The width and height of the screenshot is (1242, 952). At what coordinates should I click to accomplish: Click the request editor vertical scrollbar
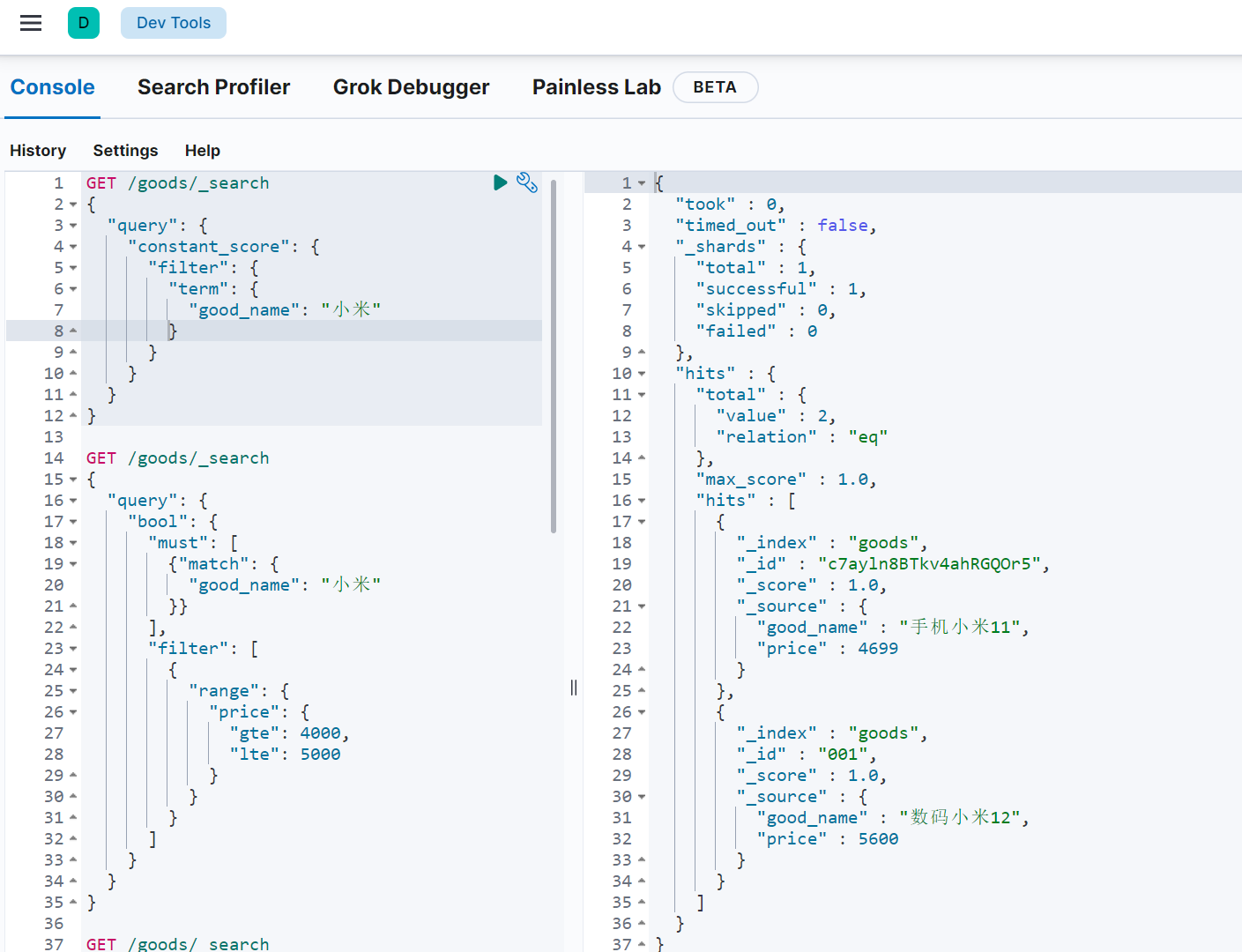tap(554, 356)
